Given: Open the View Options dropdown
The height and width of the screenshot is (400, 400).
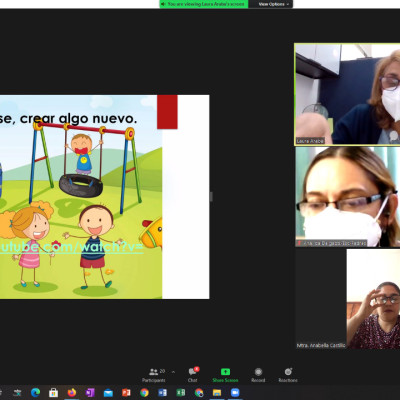Looking at the screenshot, I should pyautogui.click(x=273, y=4).
